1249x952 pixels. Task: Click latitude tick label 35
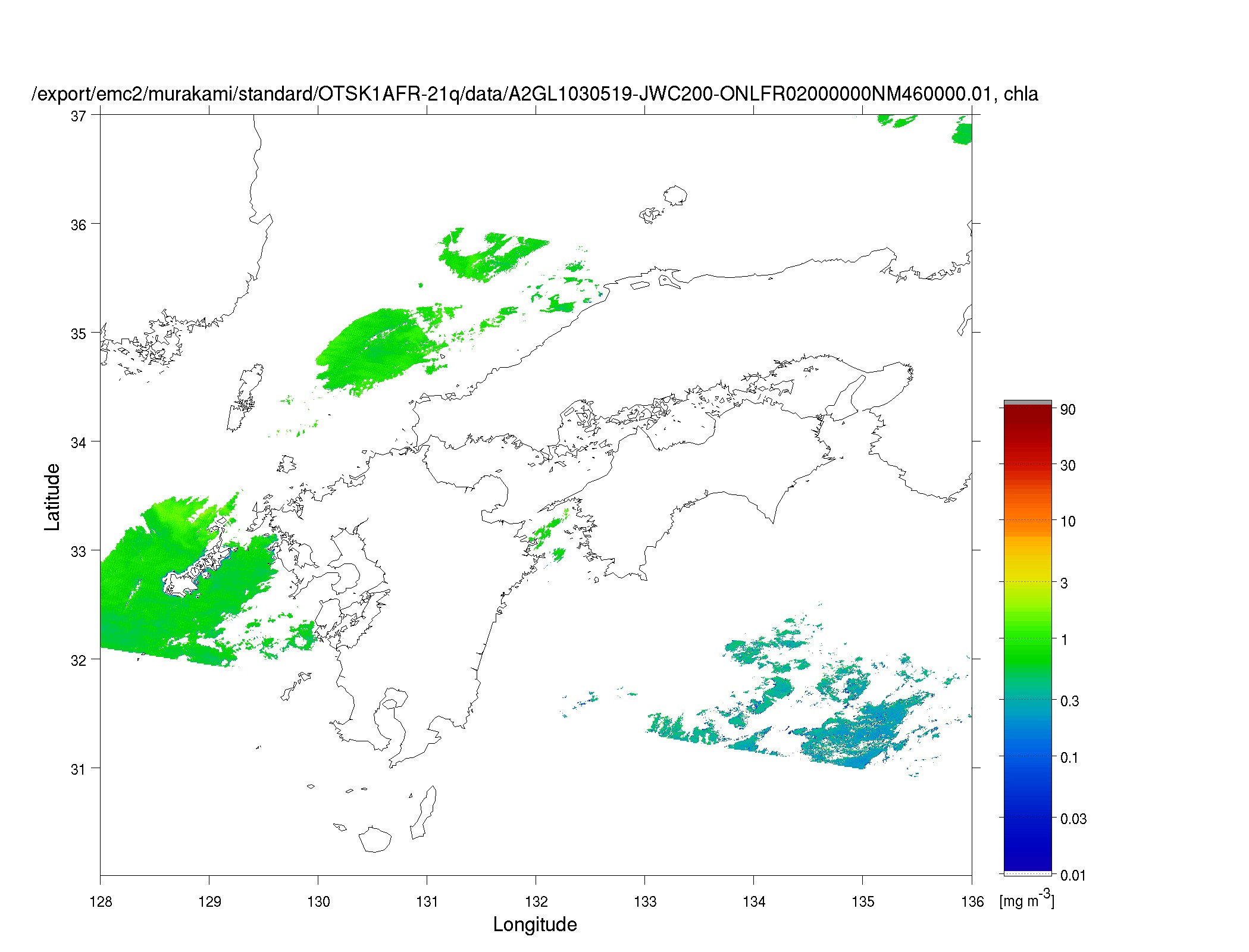click(x=79, y=334)
